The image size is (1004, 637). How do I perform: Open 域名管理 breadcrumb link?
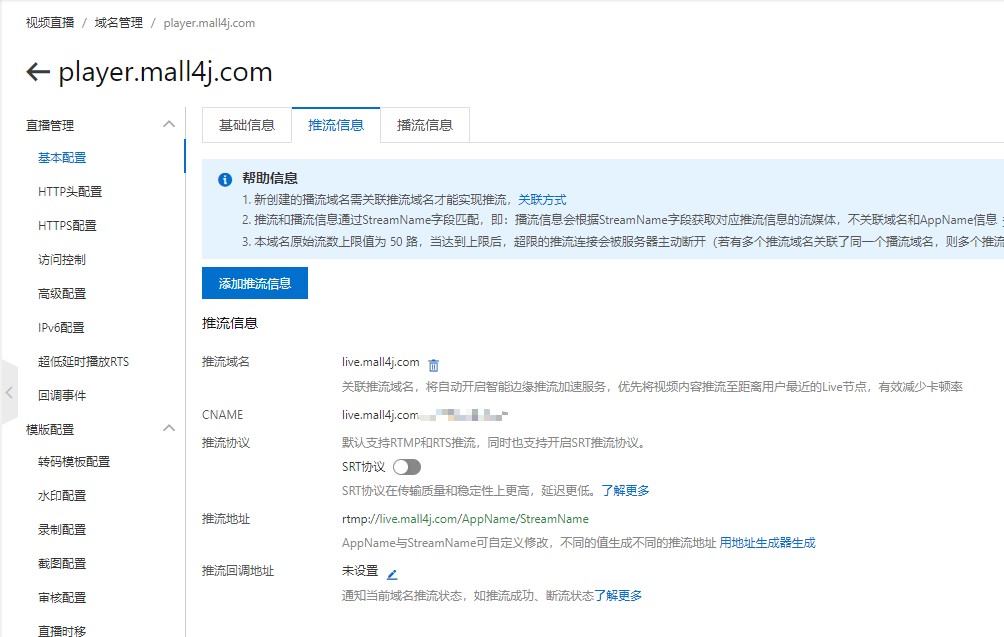point(118,22)
